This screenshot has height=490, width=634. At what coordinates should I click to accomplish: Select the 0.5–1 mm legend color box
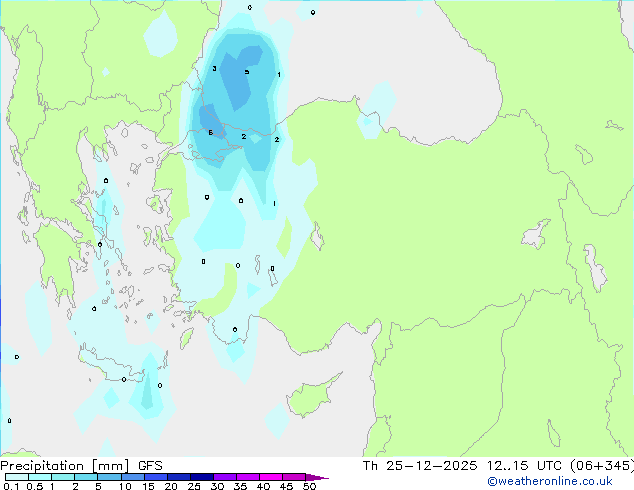click(x=40, y=477)
